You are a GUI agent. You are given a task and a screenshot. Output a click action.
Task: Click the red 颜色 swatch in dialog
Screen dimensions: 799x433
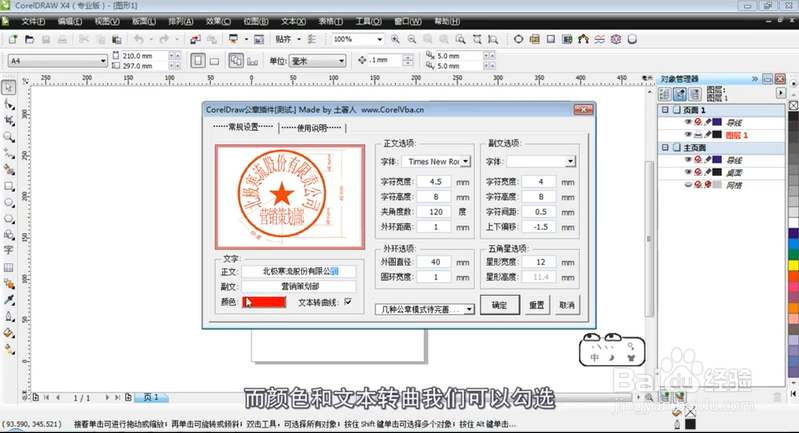(x=264, y=302)
